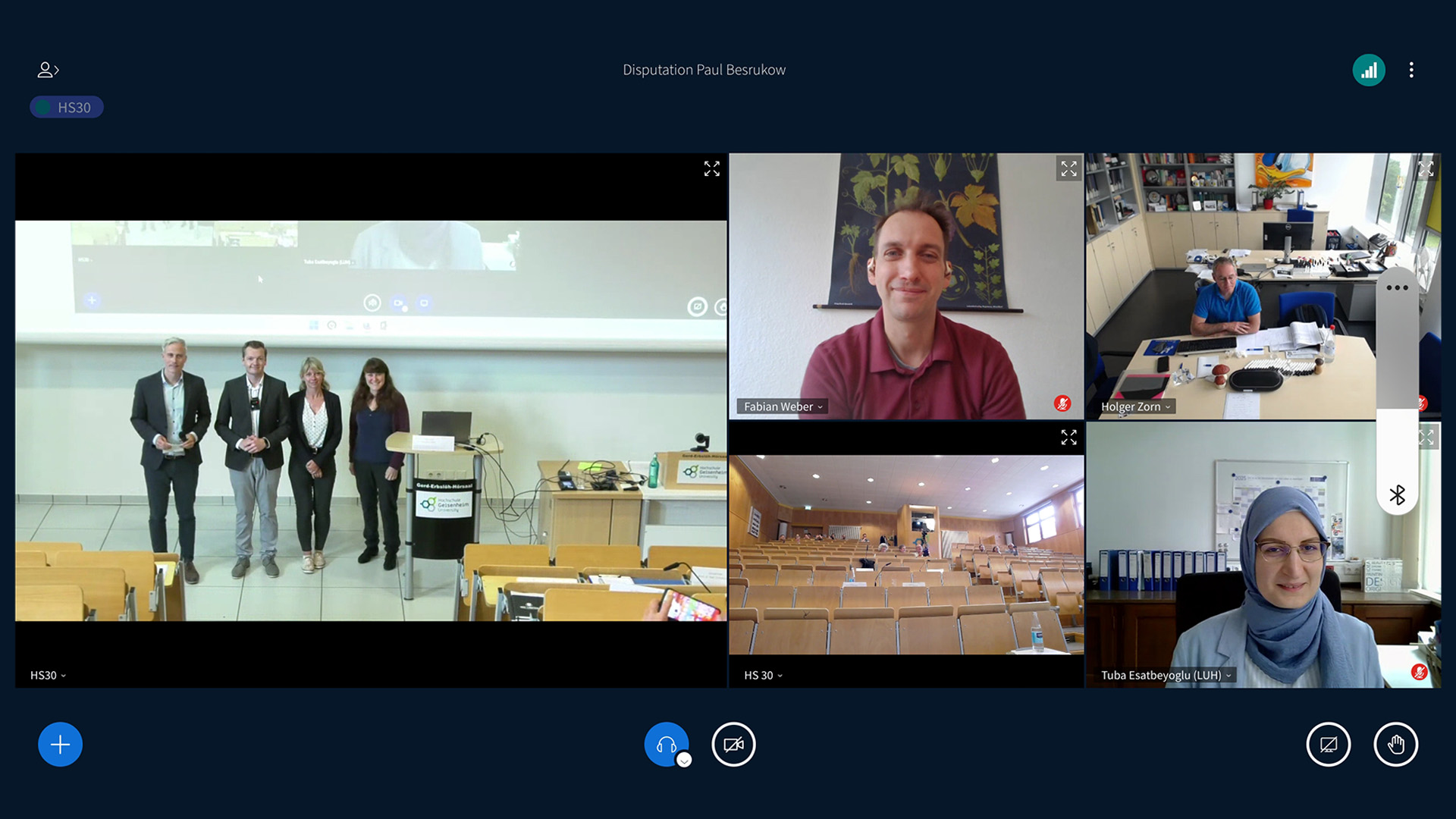Image resolution: width=1456 pixels, height=819 pixels.
Task: Click the blue plus actions button
Action: click(x=60, y=745)
